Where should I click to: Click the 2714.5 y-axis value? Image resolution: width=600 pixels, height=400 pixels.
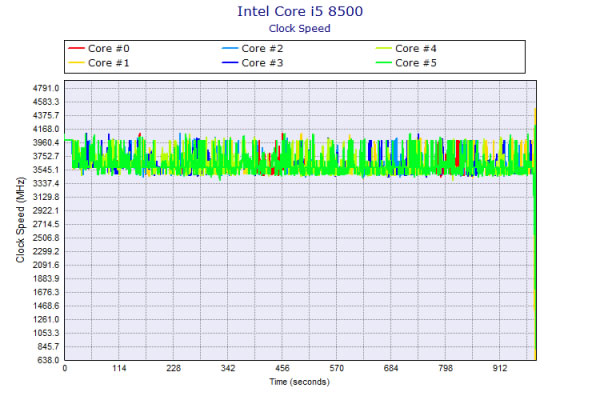[x=46, y=224]
